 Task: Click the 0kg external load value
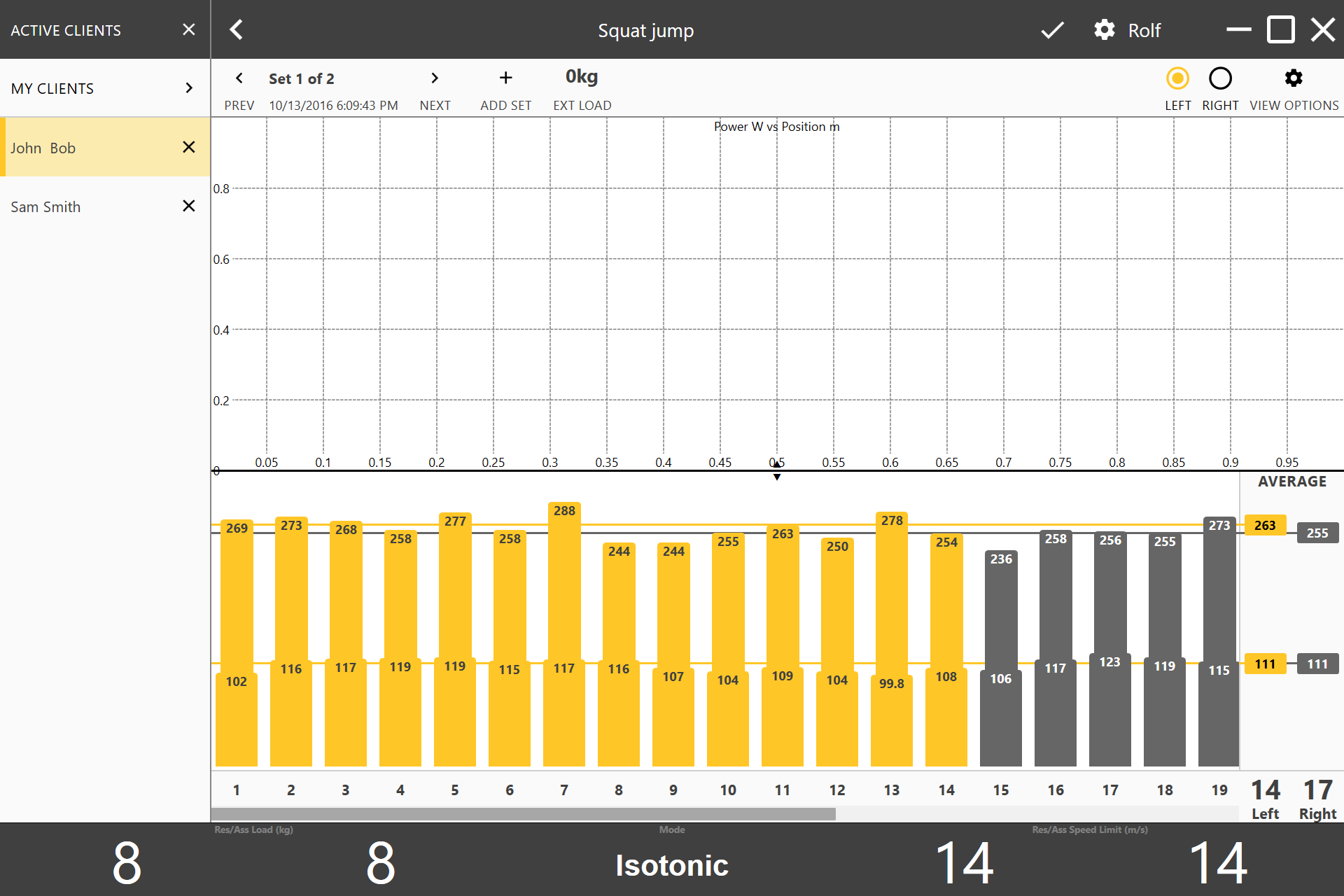coord(582,76)
